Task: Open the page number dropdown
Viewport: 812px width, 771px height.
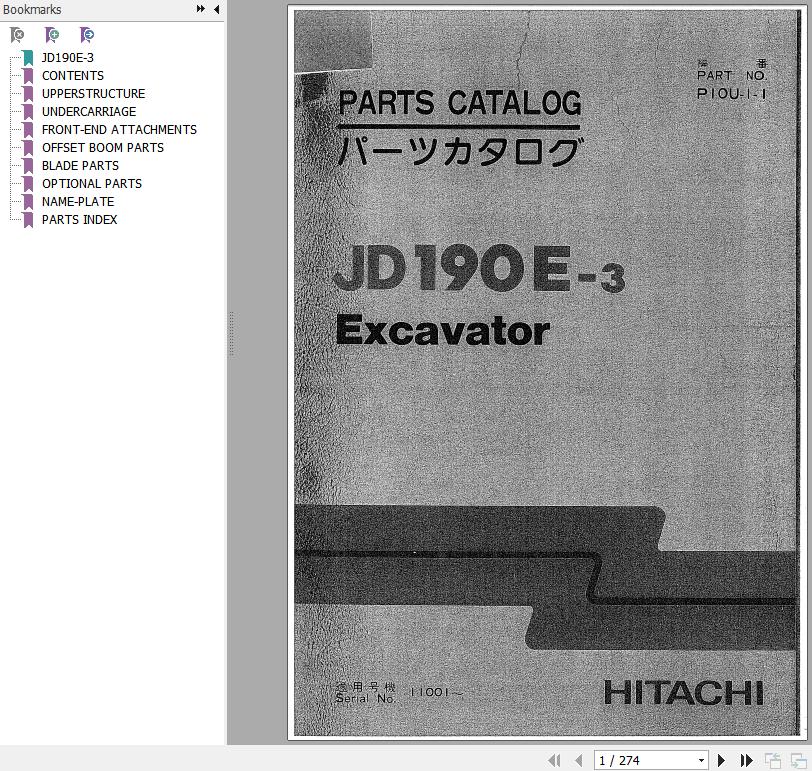Action: pyautogui.click(x=702, y=761)
